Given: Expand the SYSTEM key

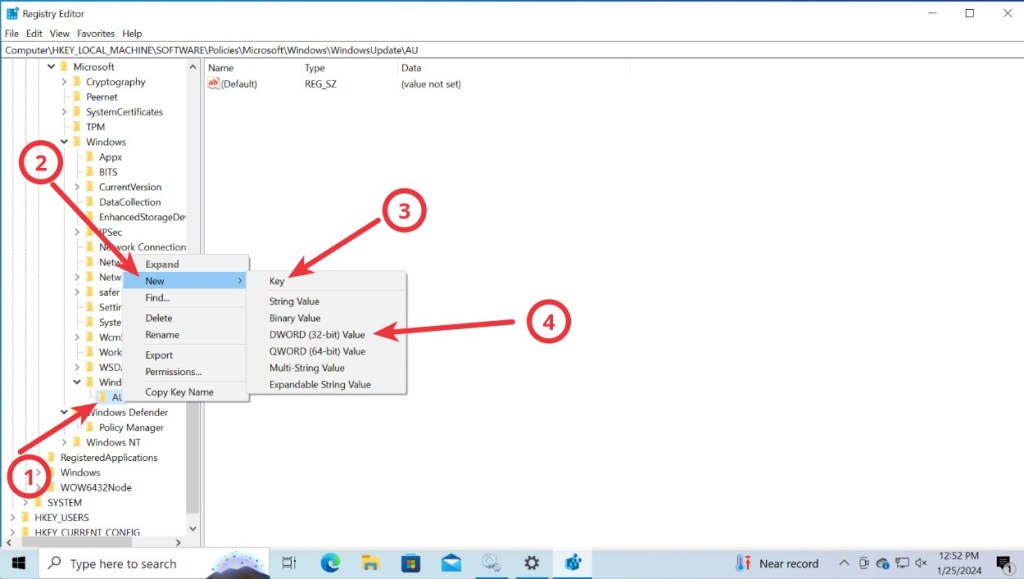Looking at the screenshot, I should point(25,502).
